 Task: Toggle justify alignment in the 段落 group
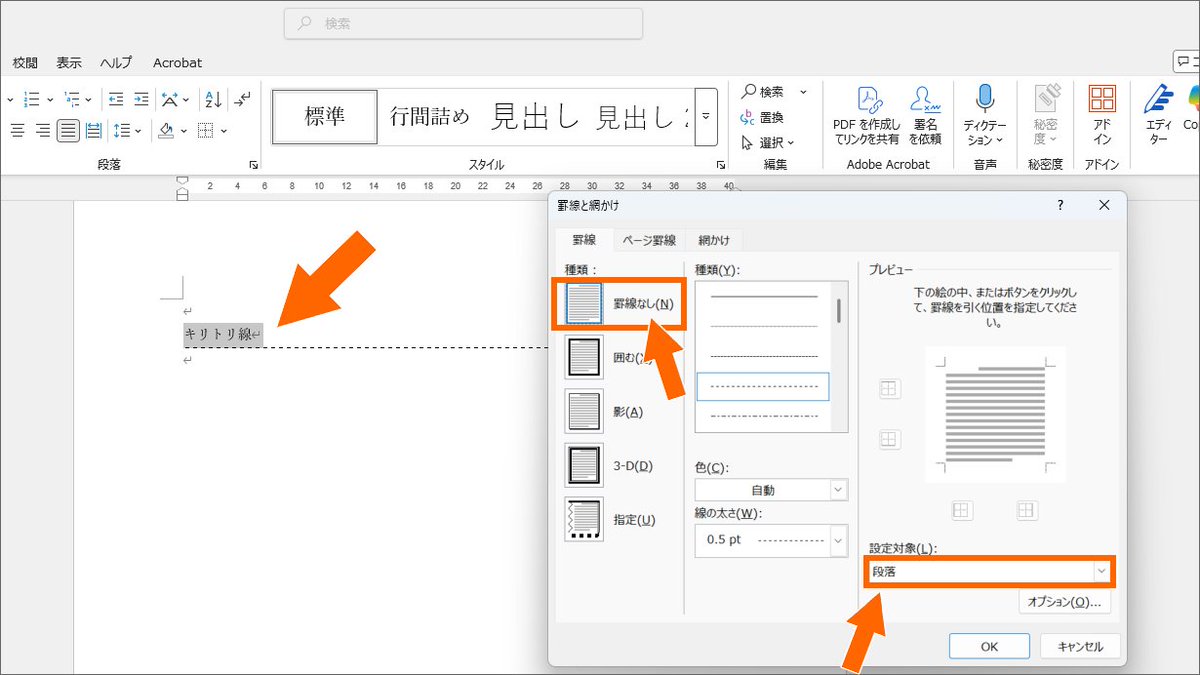point(68,131)
